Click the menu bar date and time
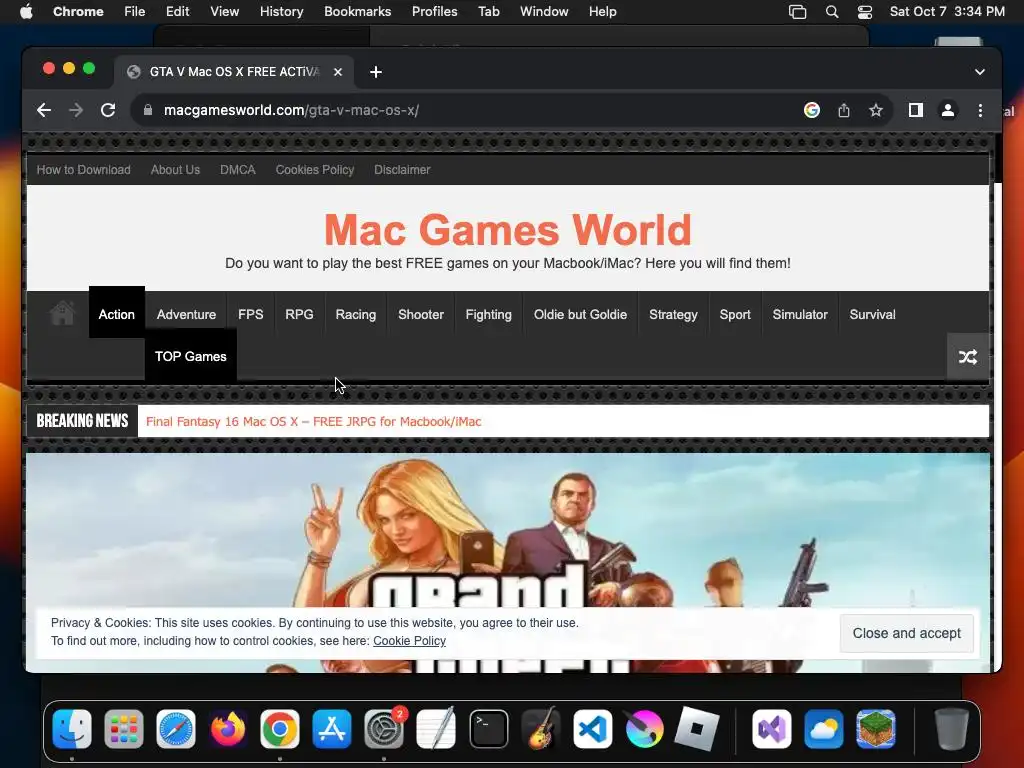1024x768 pixels. pos(947,12)
